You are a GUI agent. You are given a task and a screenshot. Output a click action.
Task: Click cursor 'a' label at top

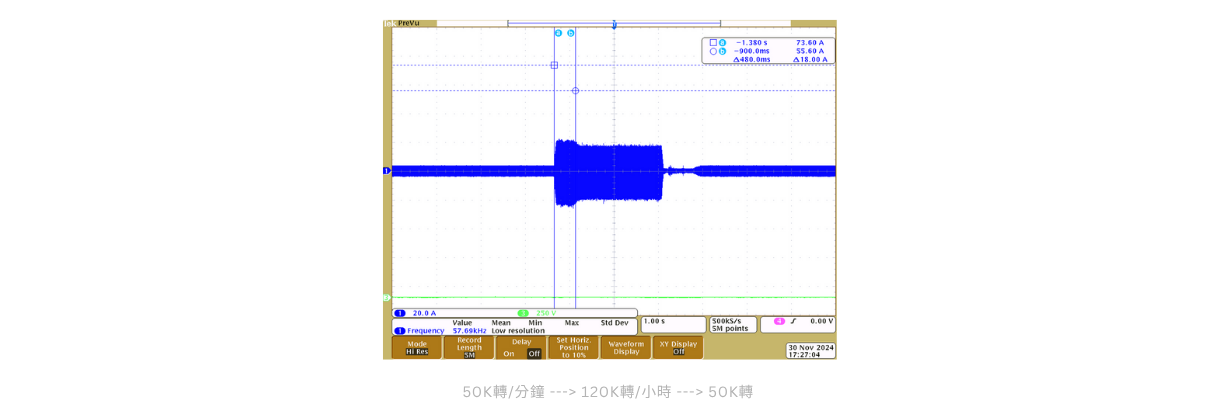558,33
